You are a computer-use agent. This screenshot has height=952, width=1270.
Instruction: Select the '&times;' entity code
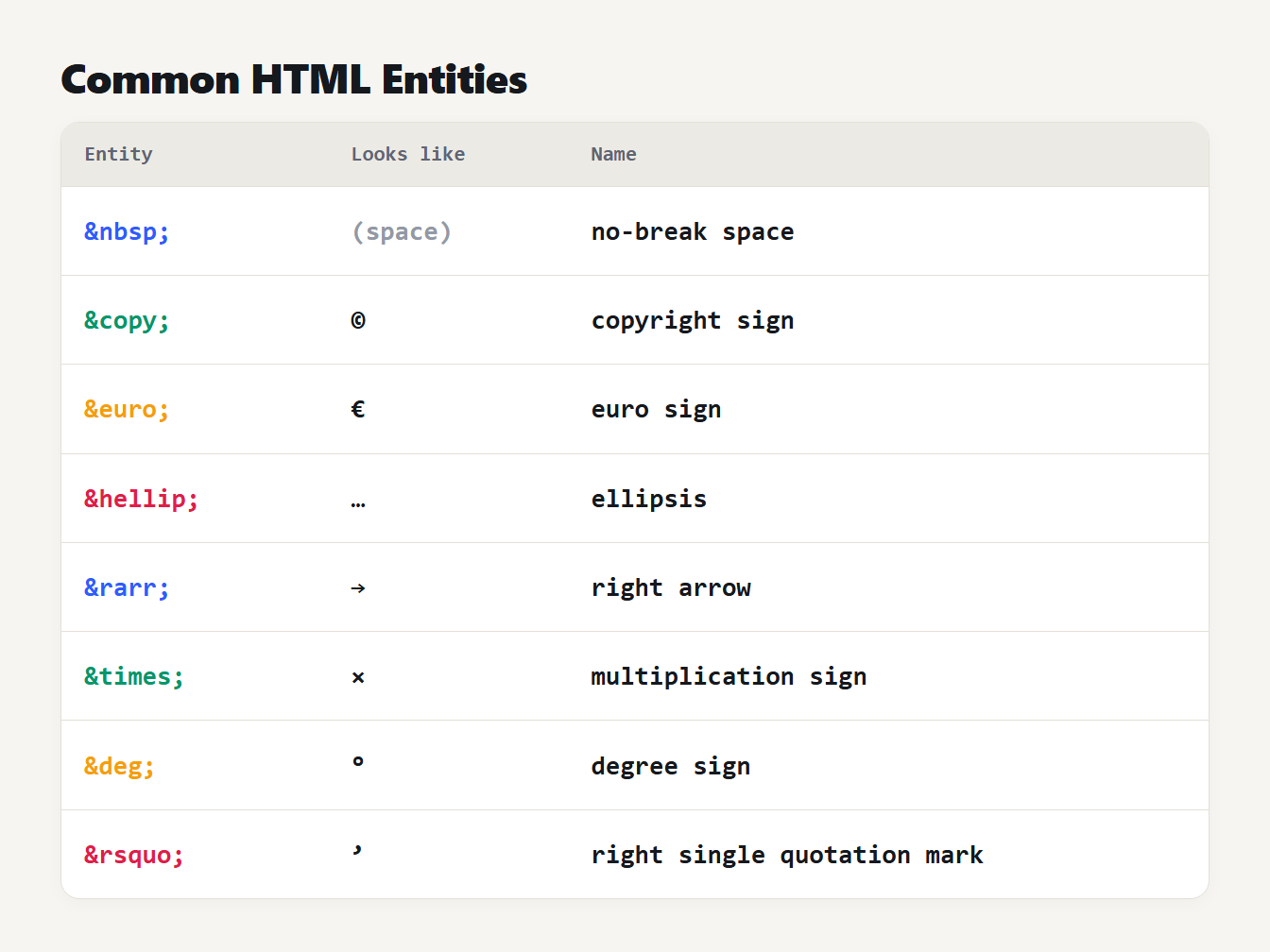(x=134, y=676)
